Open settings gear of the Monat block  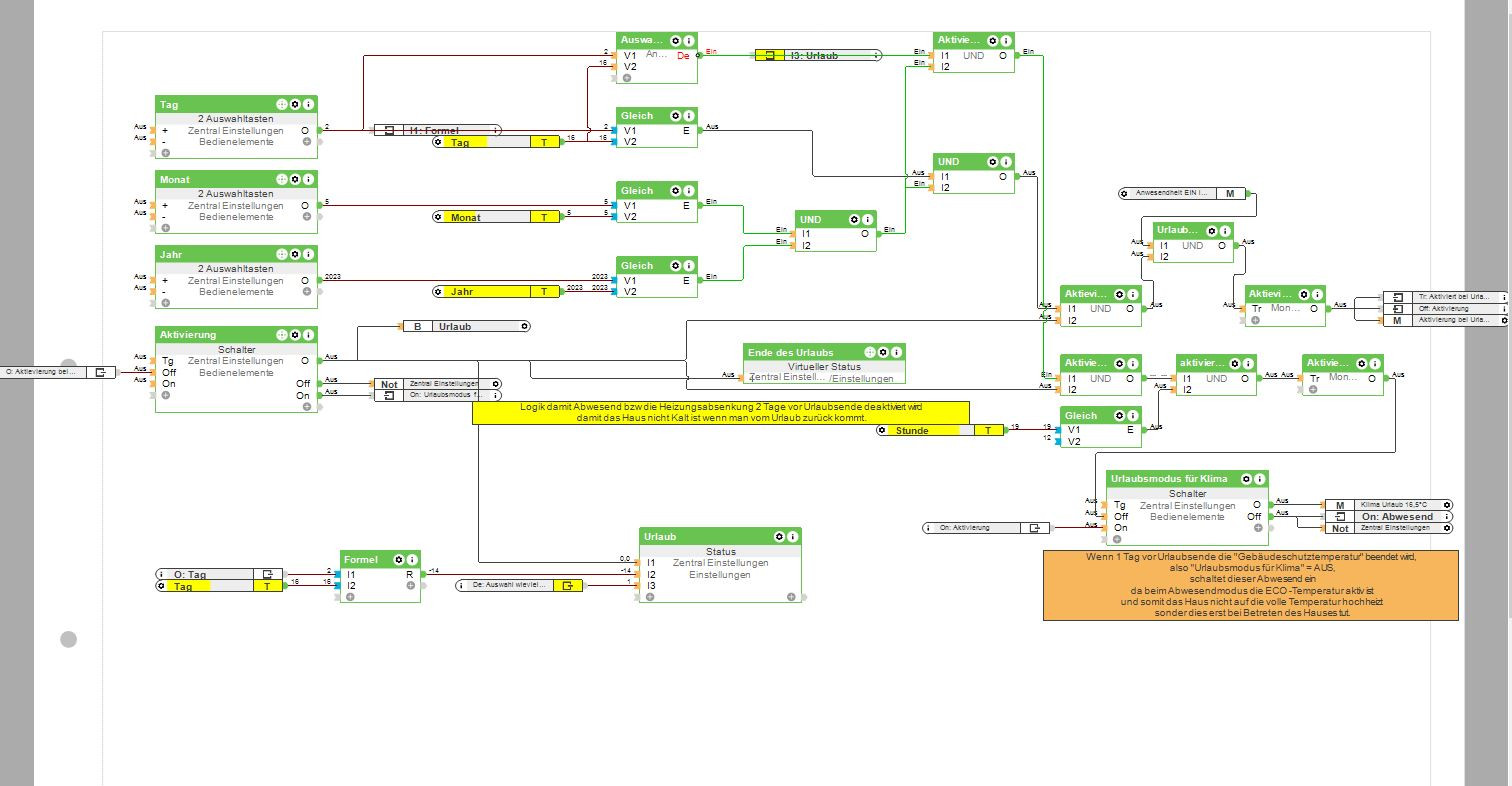pyautogui.click(x=295, y=179)
